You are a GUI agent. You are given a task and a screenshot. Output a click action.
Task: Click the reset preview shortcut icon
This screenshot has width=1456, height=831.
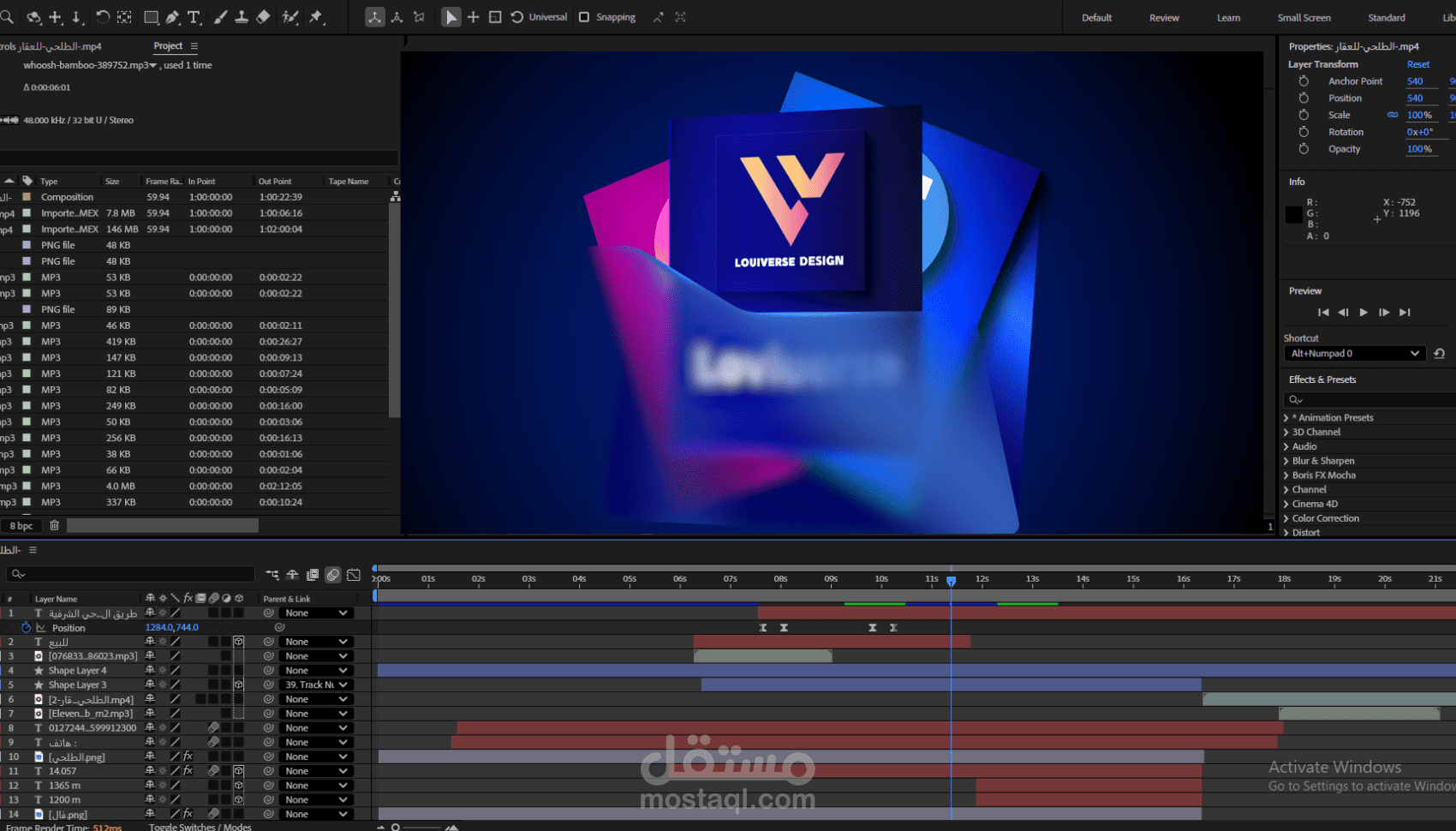pos(1440,354)
